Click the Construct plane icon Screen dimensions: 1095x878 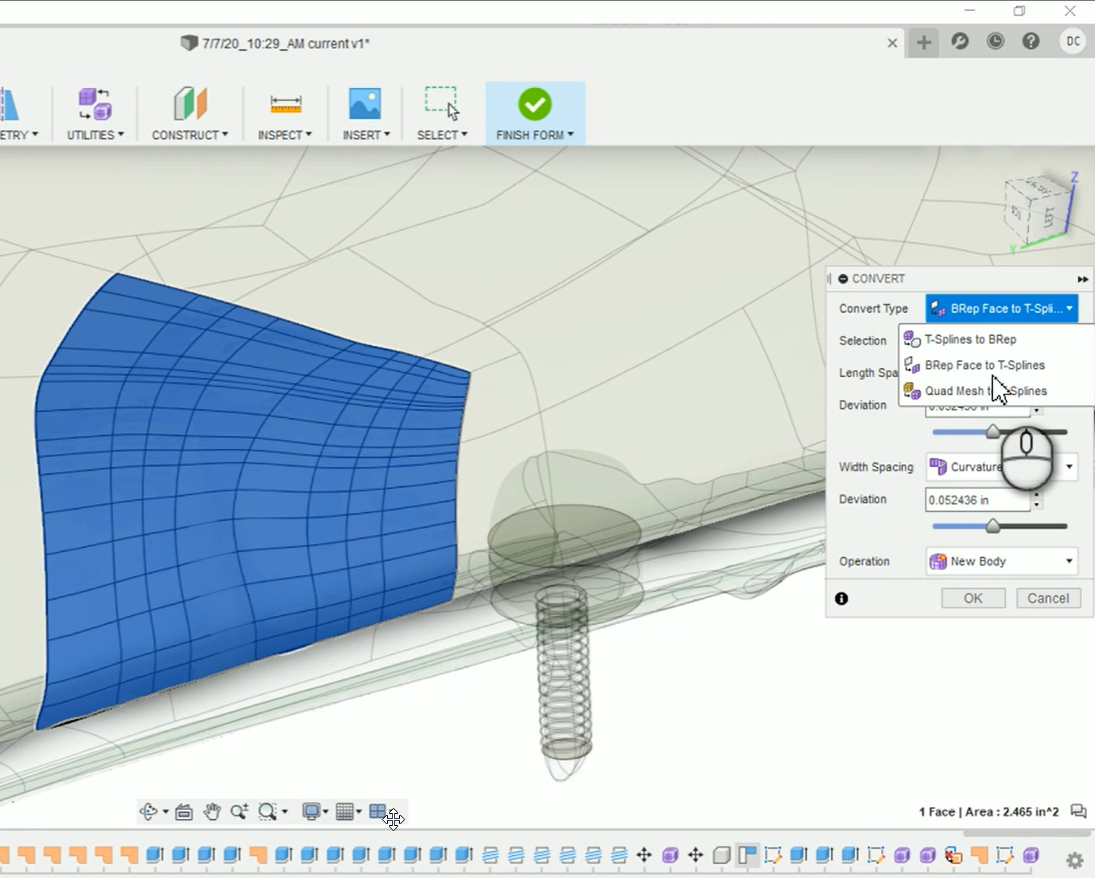189,104
